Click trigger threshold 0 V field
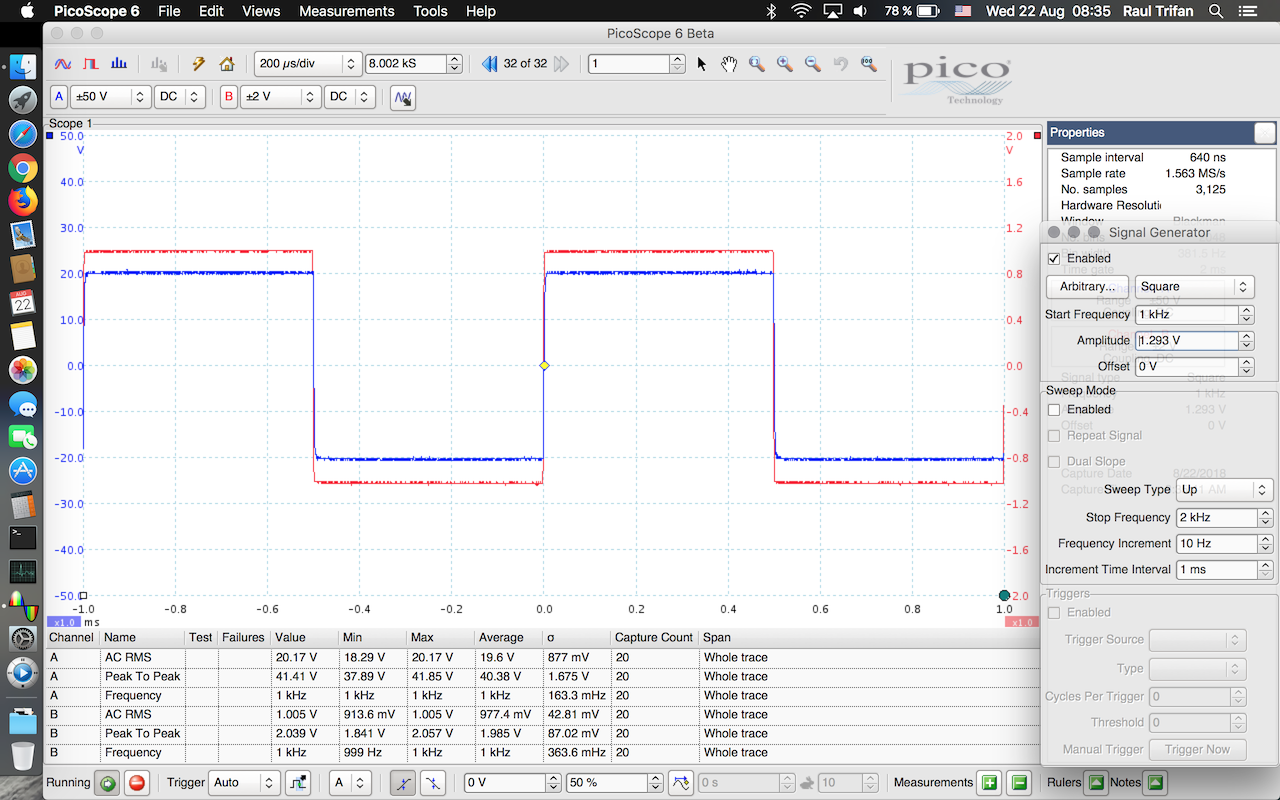This screenshot has height=800, width=1280. (504, 783)
